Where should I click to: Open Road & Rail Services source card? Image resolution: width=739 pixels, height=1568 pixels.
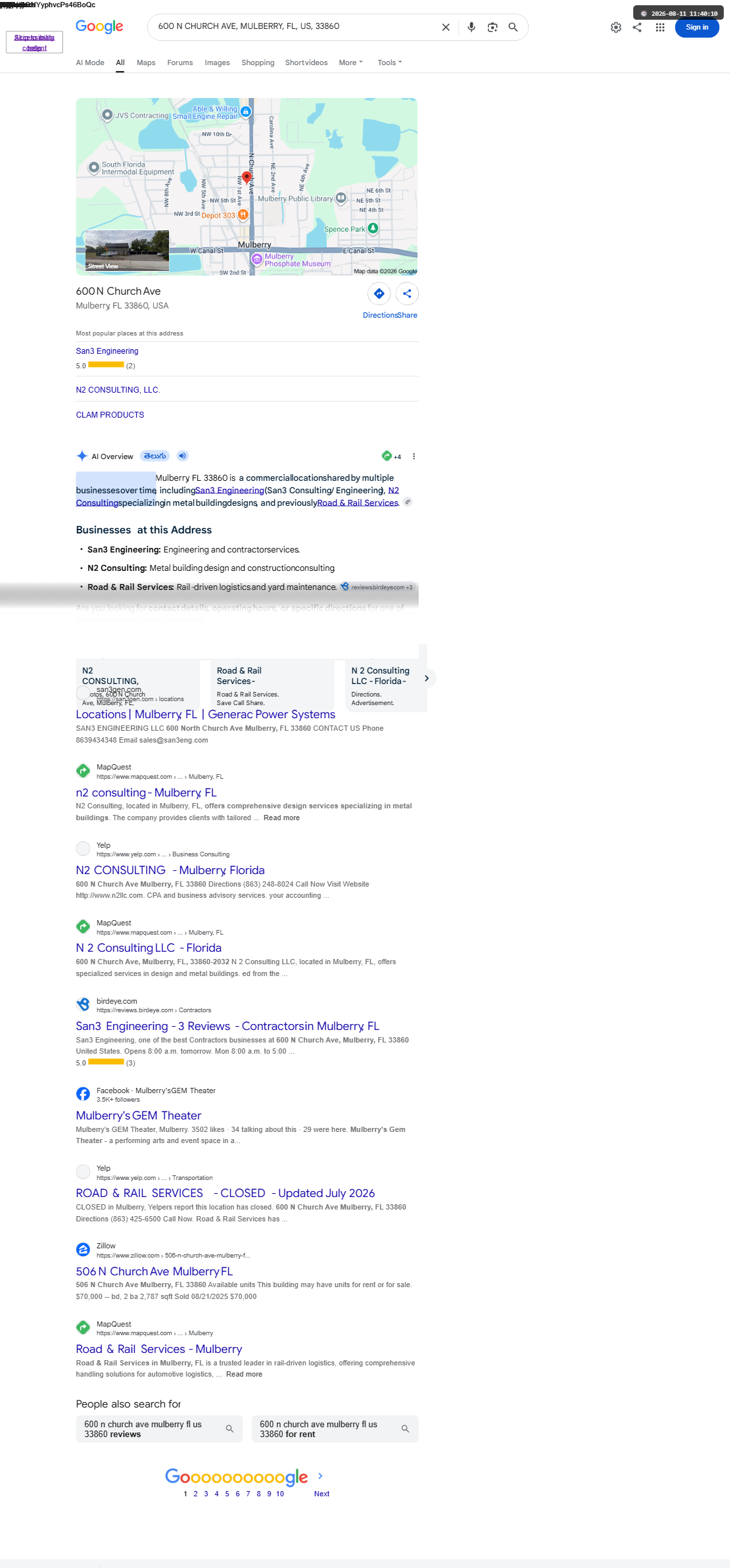pyautogui.click(x=272, y=685)
